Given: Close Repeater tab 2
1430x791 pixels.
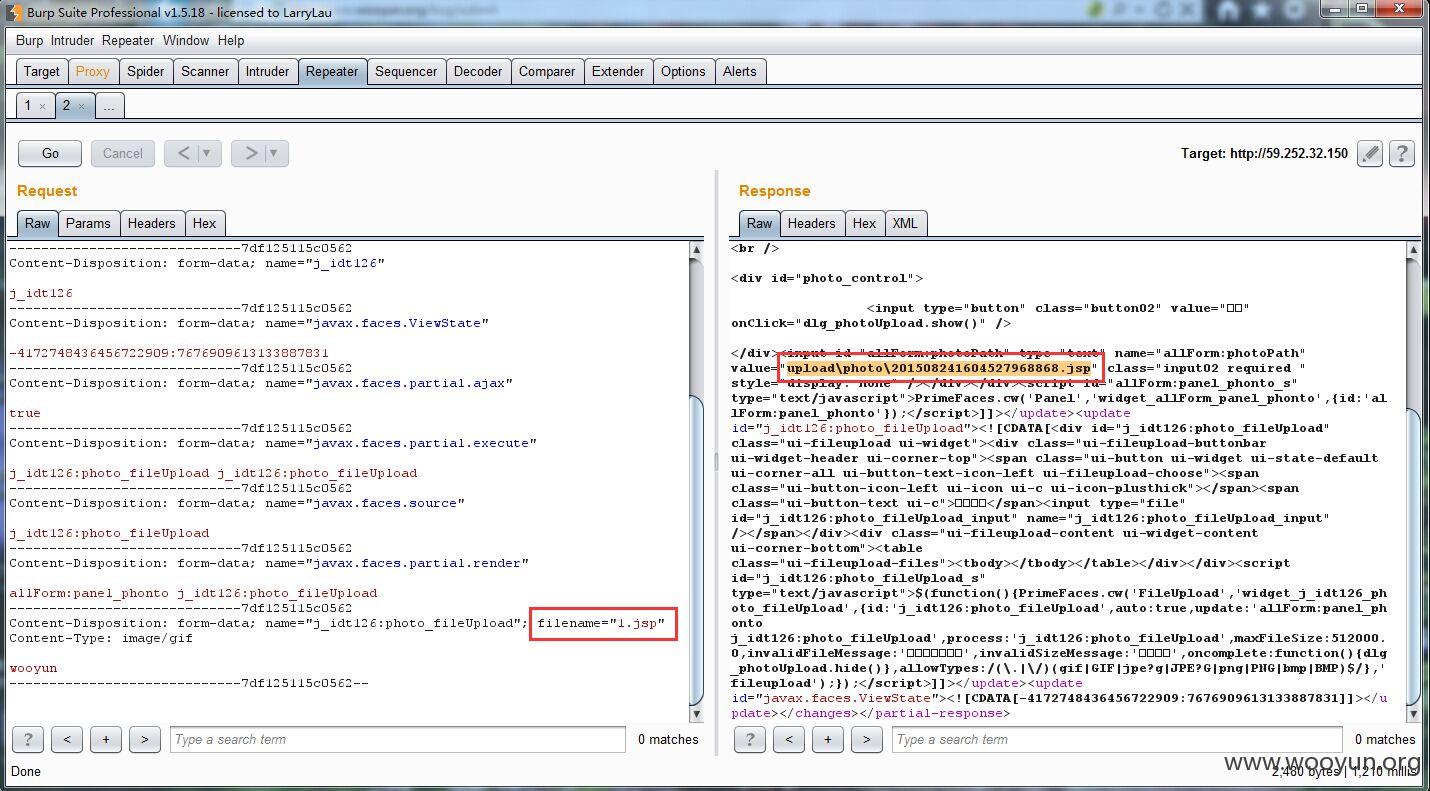Looking at the screenshot, I should (x=81, y=106).
